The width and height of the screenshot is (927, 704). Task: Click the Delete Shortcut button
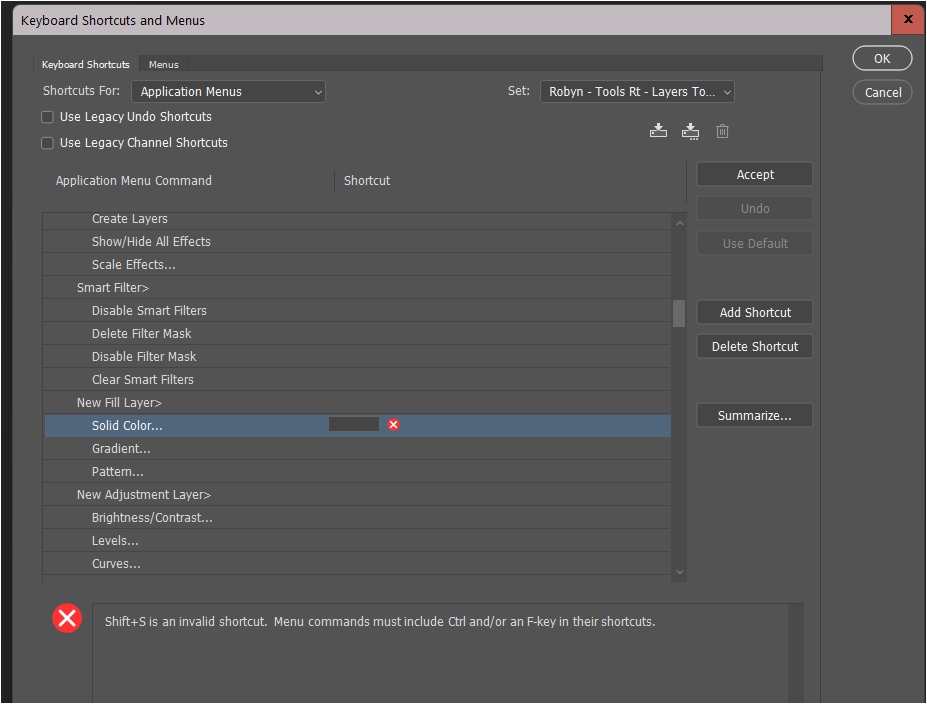click(754, 346)
